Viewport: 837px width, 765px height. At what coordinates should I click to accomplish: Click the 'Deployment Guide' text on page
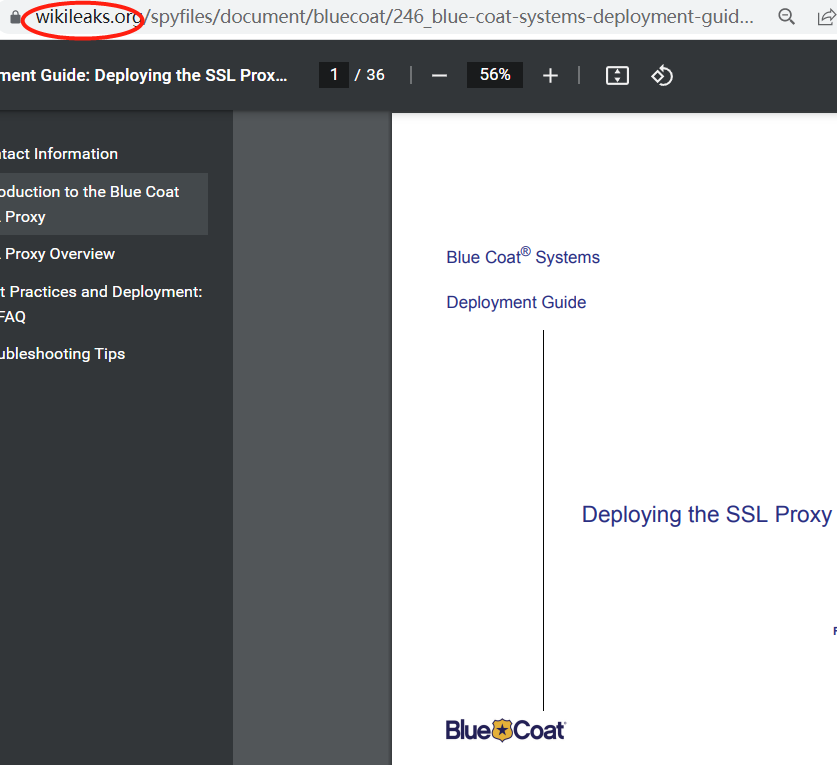(x=516, y=302)
